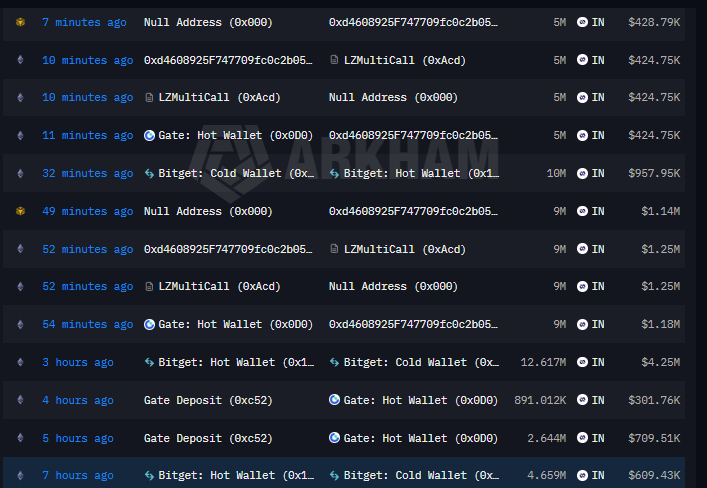Image resolution: width=707 pixels, height=488 pixels.
Task: Open the 5 hours ago transaction link
Action: click(78, 438)
